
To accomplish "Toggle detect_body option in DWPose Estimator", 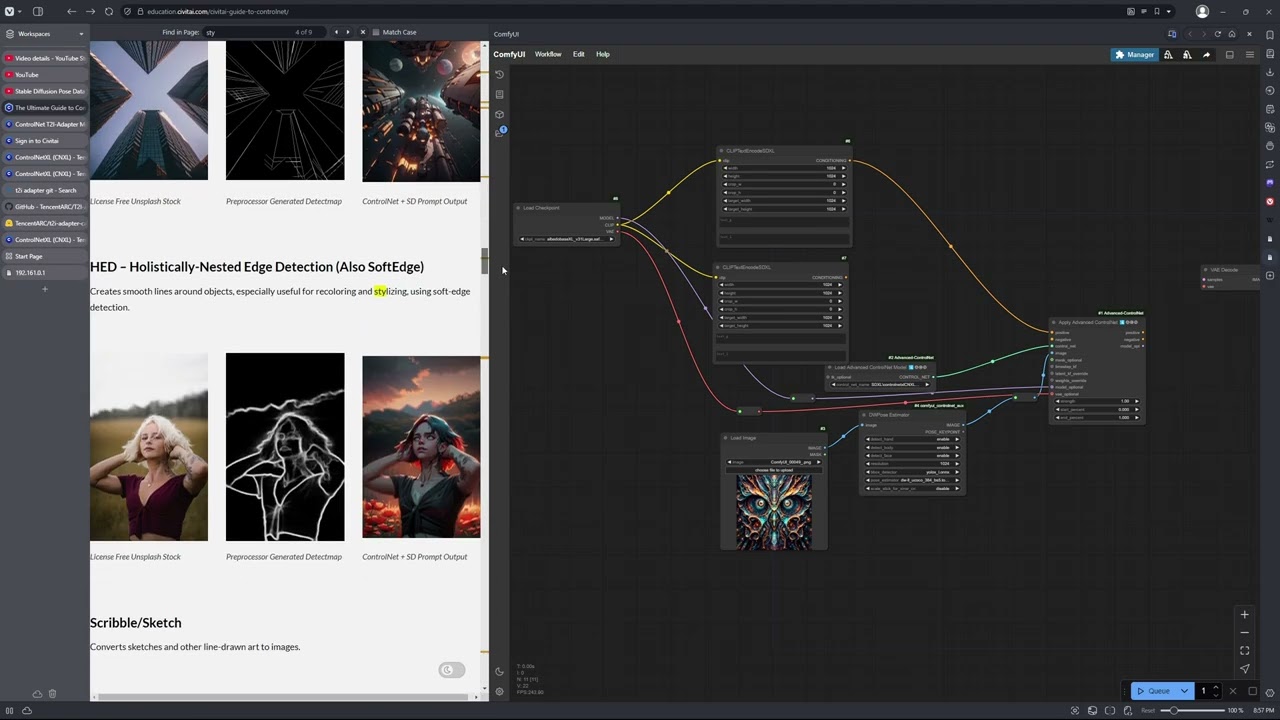I will tap(913, 448).
